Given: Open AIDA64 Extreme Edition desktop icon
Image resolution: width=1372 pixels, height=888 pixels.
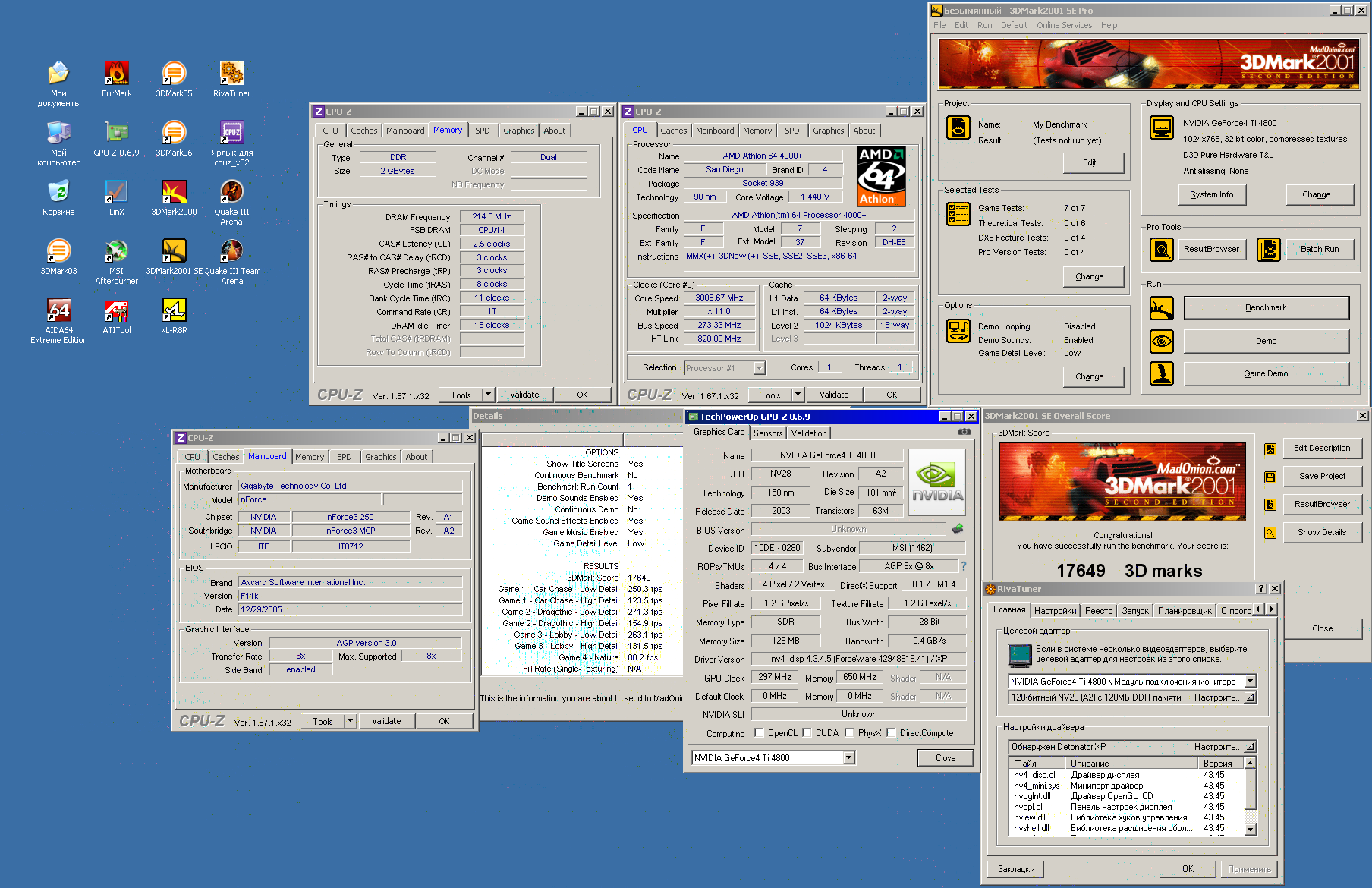Looking at the screenshot, I should (58, 311).
